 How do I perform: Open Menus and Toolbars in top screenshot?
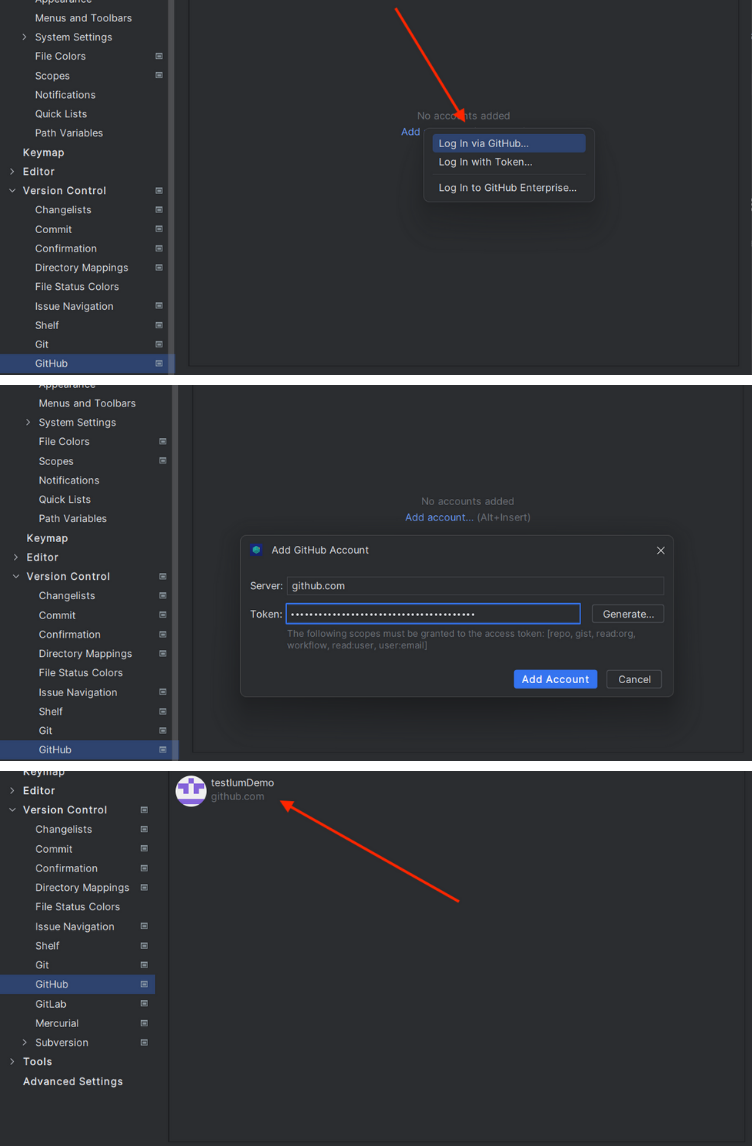point(83,18)
